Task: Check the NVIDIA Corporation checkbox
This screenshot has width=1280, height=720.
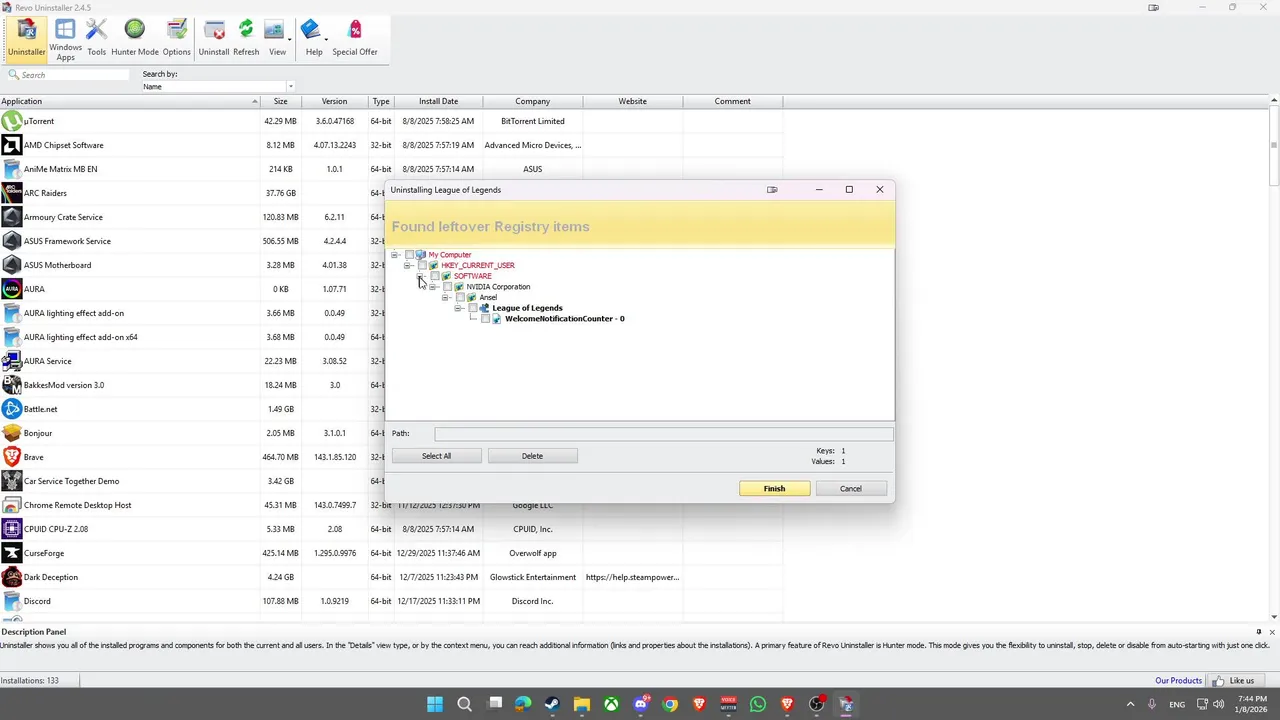Action: pyautogui.click(x=448, y=287)
